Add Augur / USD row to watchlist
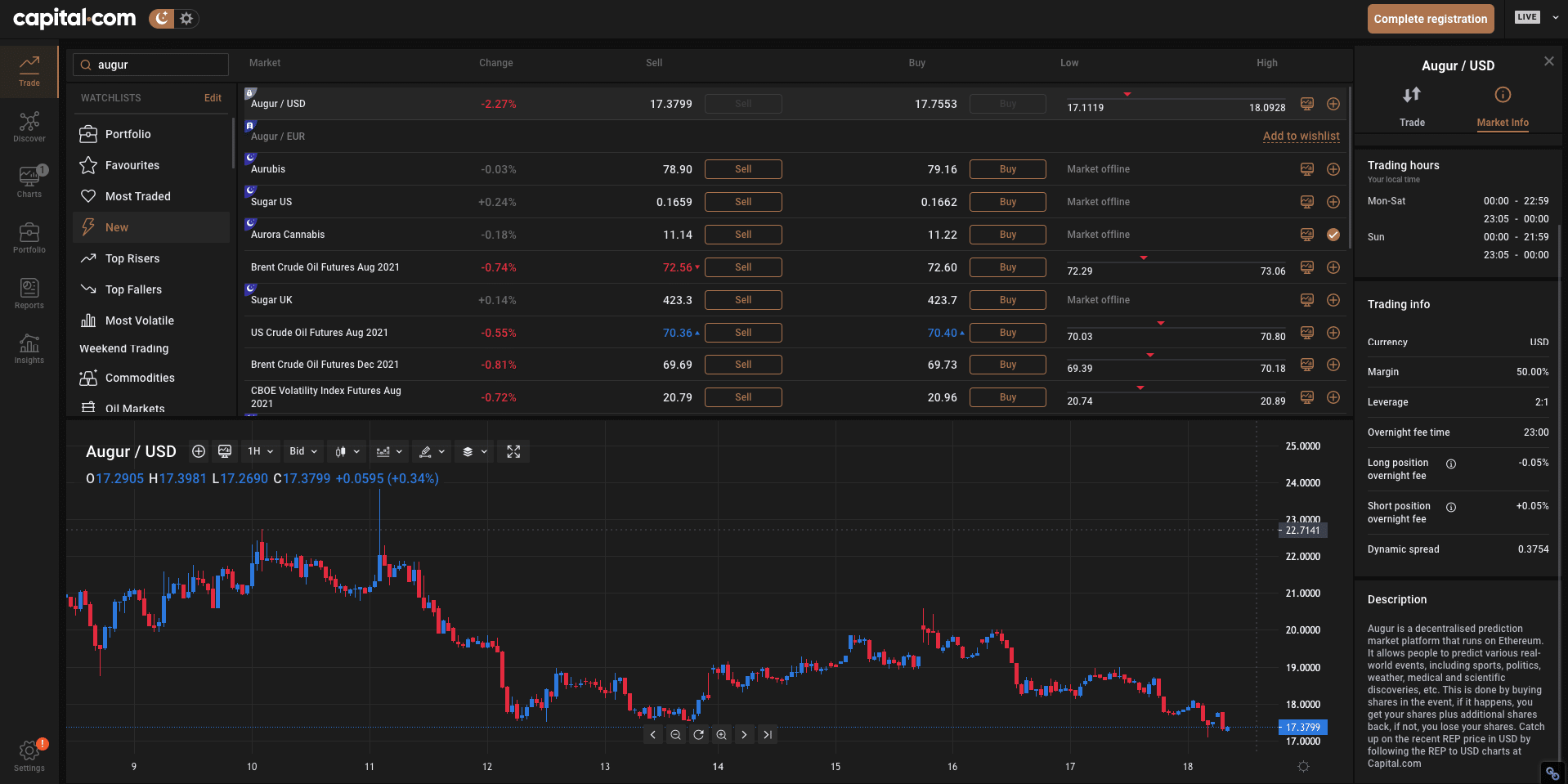This screenshot has width=1568, height=784. tap(1333, 104)
